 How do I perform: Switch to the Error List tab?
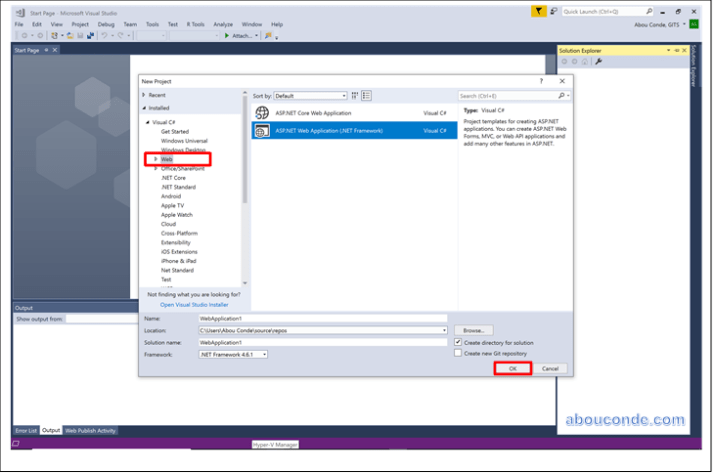(x=26, y=430)
